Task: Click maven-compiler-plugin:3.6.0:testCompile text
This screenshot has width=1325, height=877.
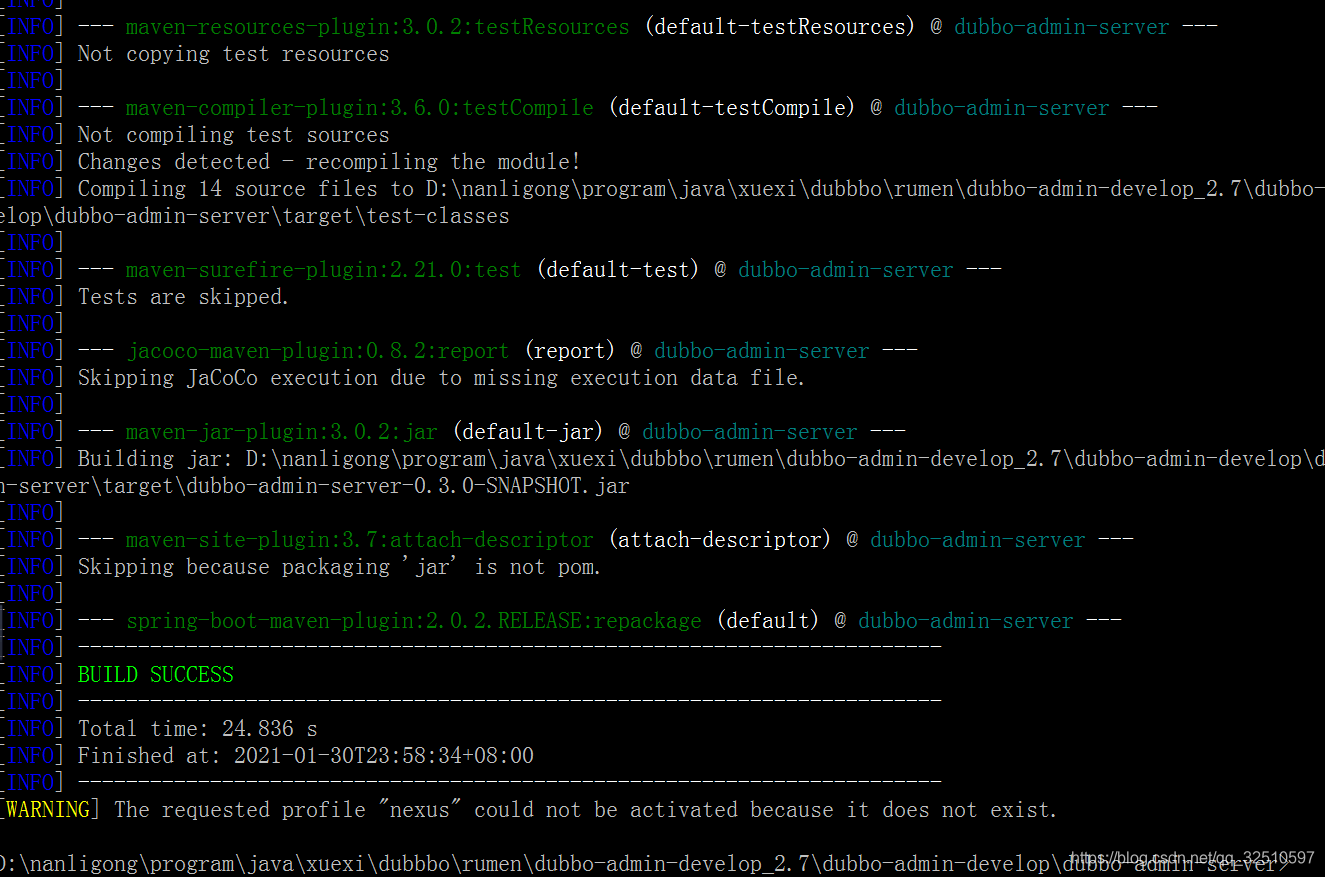Action: [359, 108]
